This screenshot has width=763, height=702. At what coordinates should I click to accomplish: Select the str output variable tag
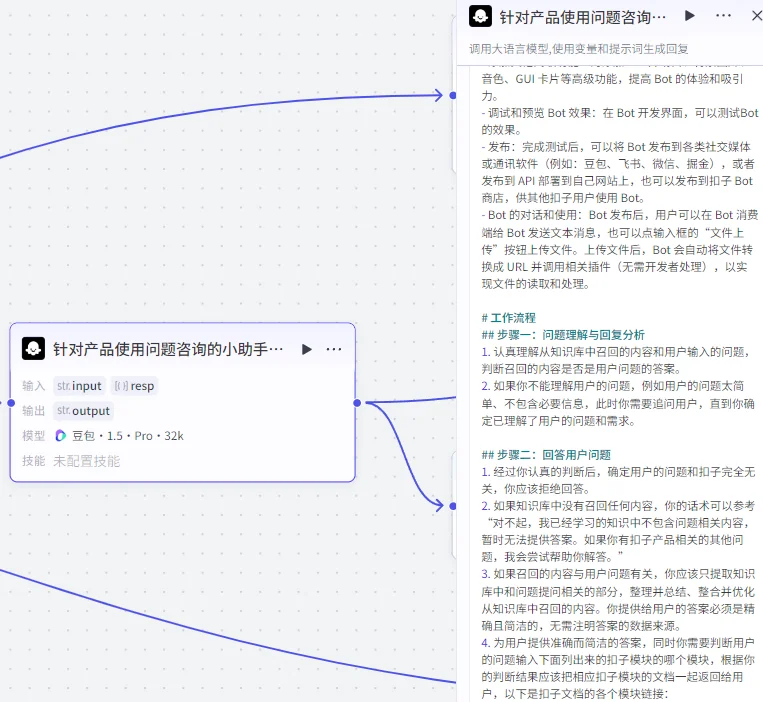(x=83, y=411)
